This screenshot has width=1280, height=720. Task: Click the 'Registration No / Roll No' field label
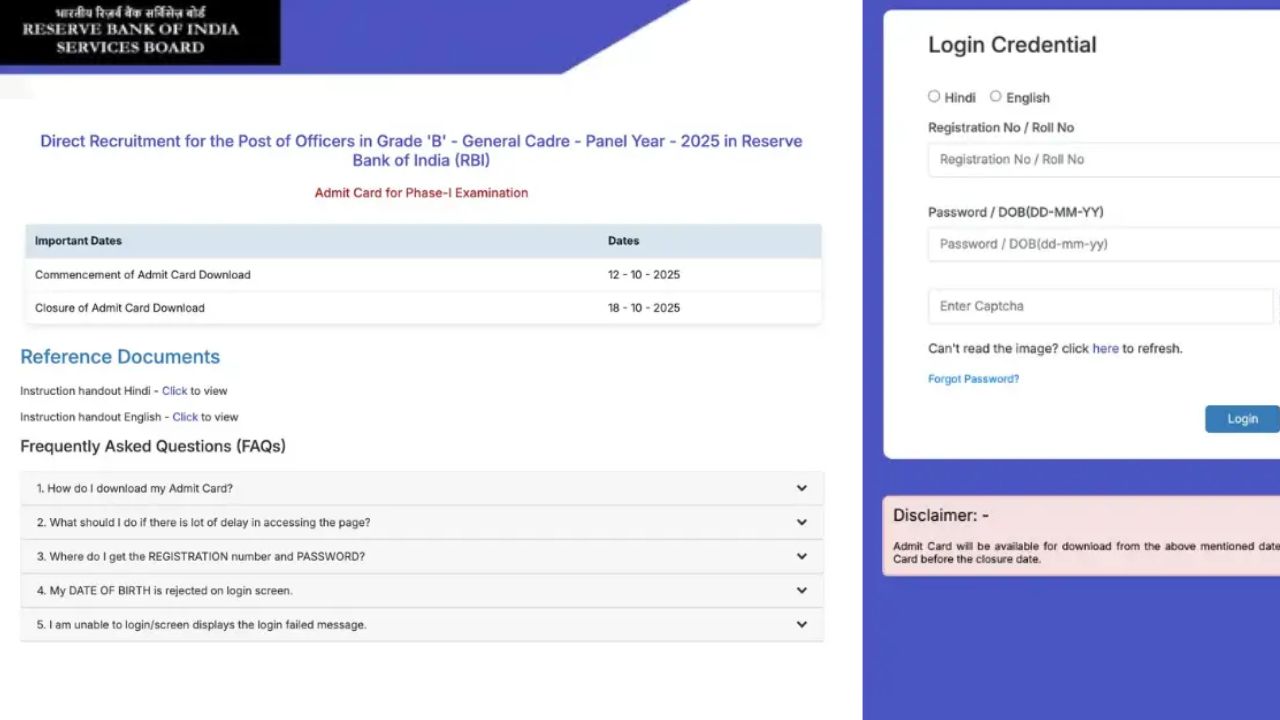pos(1001,128)
